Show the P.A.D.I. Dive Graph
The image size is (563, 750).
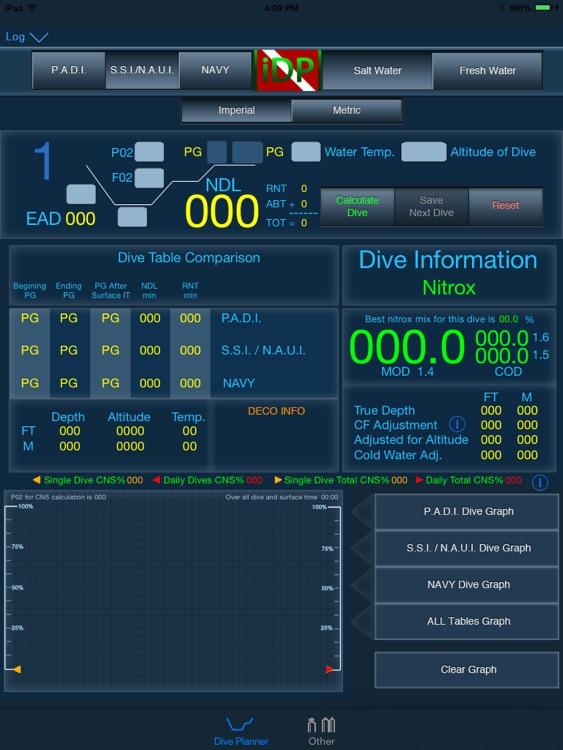click(466, 512)
